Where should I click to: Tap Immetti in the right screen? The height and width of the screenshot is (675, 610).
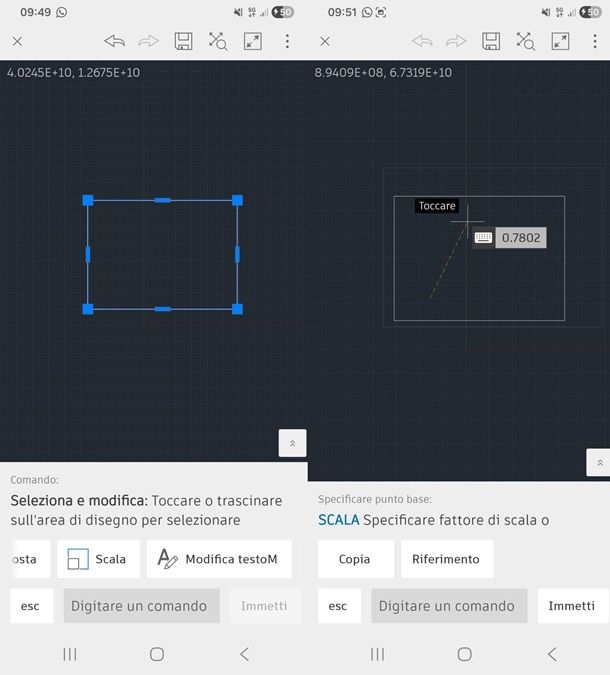pyautogui.click(x=573, y=606)
